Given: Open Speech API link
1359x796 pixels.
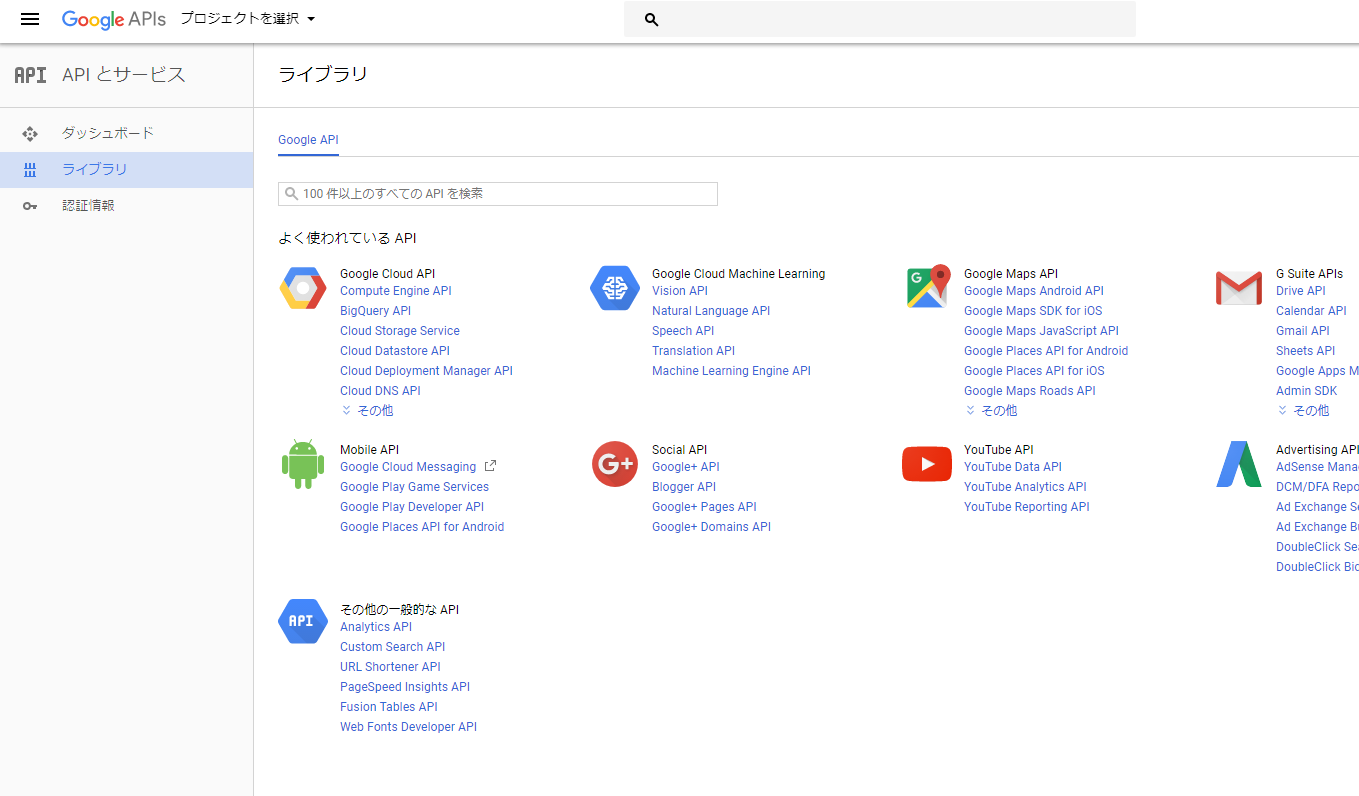Looking at the screenshot, I should (683, 331).
